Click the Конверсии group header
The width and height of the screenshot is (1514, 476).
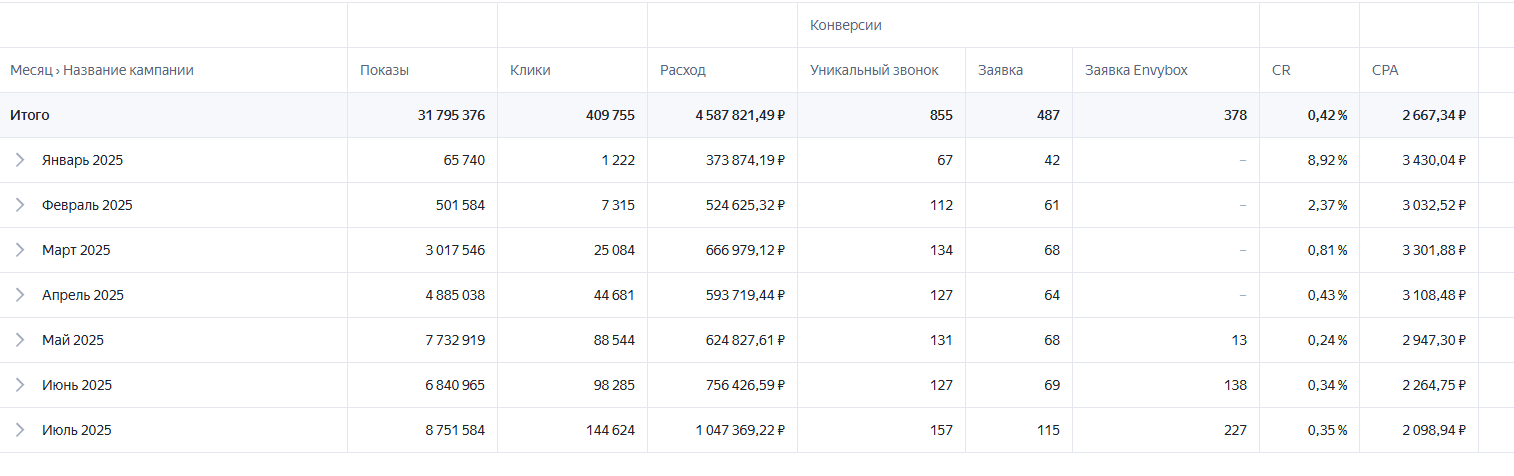[846, 25]
